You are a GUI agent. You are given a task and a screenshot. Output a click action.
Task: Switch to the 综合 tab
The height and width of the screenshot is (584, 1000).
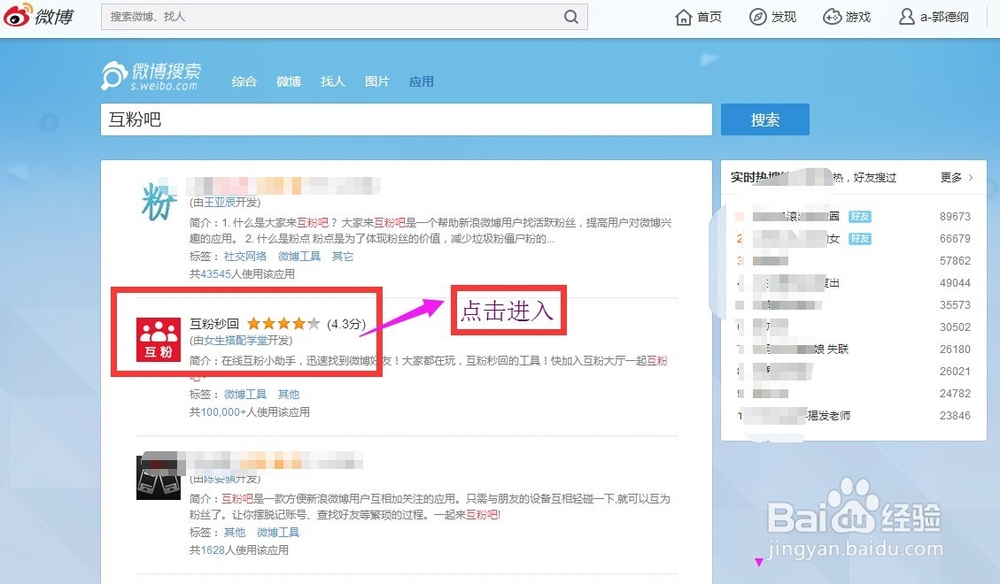tap(244, 82)
